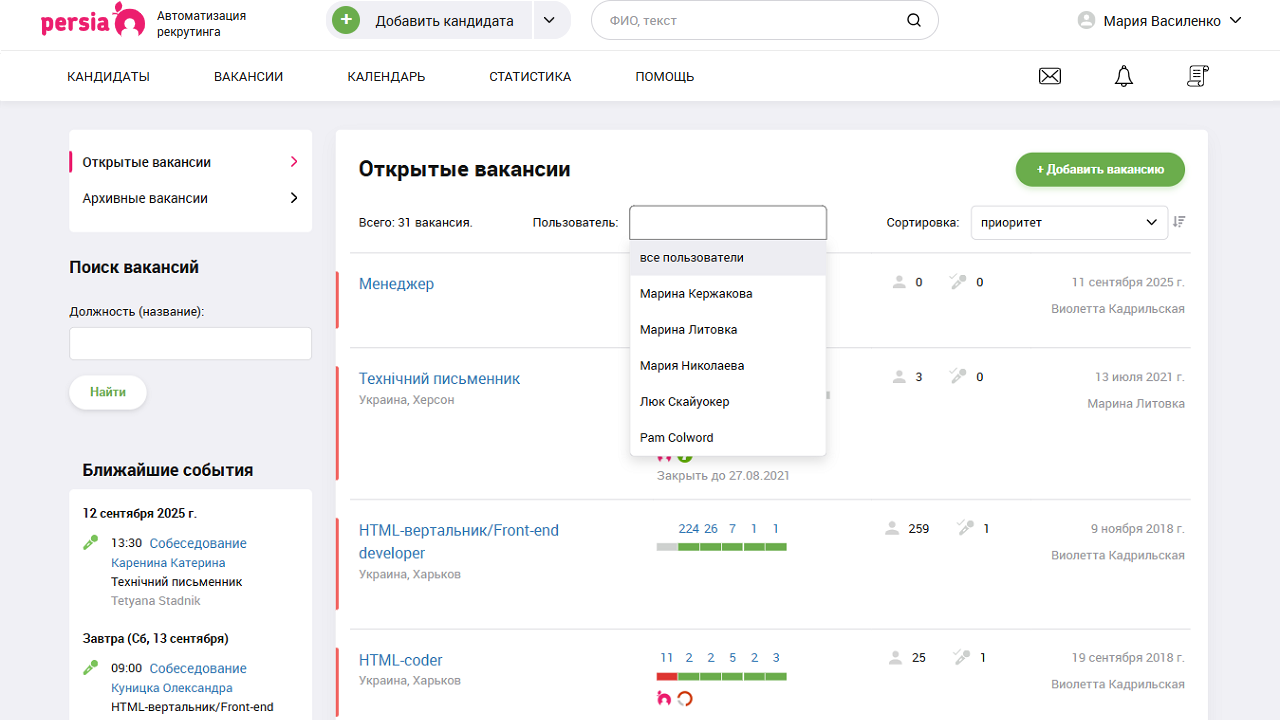1280x720 pixels.
Task: Open the priority sorting dropdown
Action: click(1068, 222)
